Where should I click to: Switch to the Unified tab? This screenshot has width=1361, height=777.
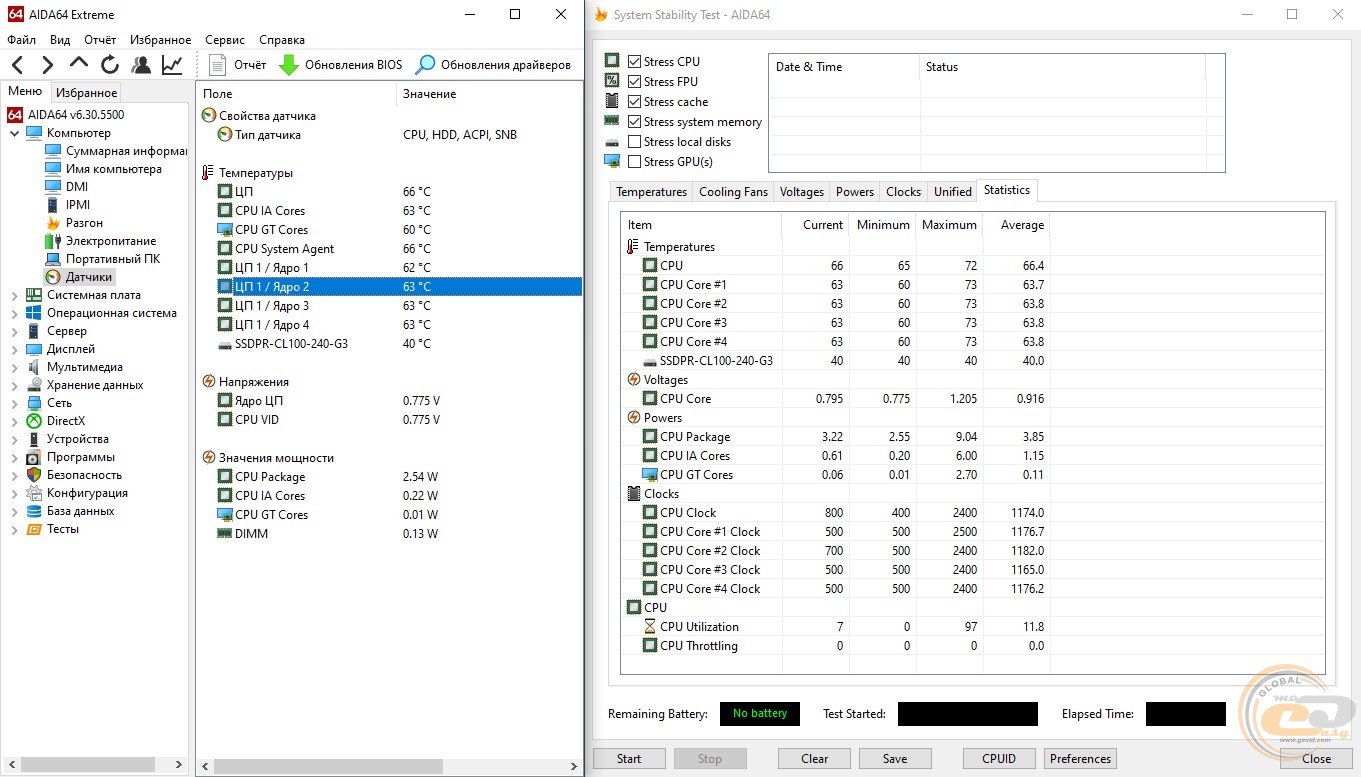coord(952,192)
